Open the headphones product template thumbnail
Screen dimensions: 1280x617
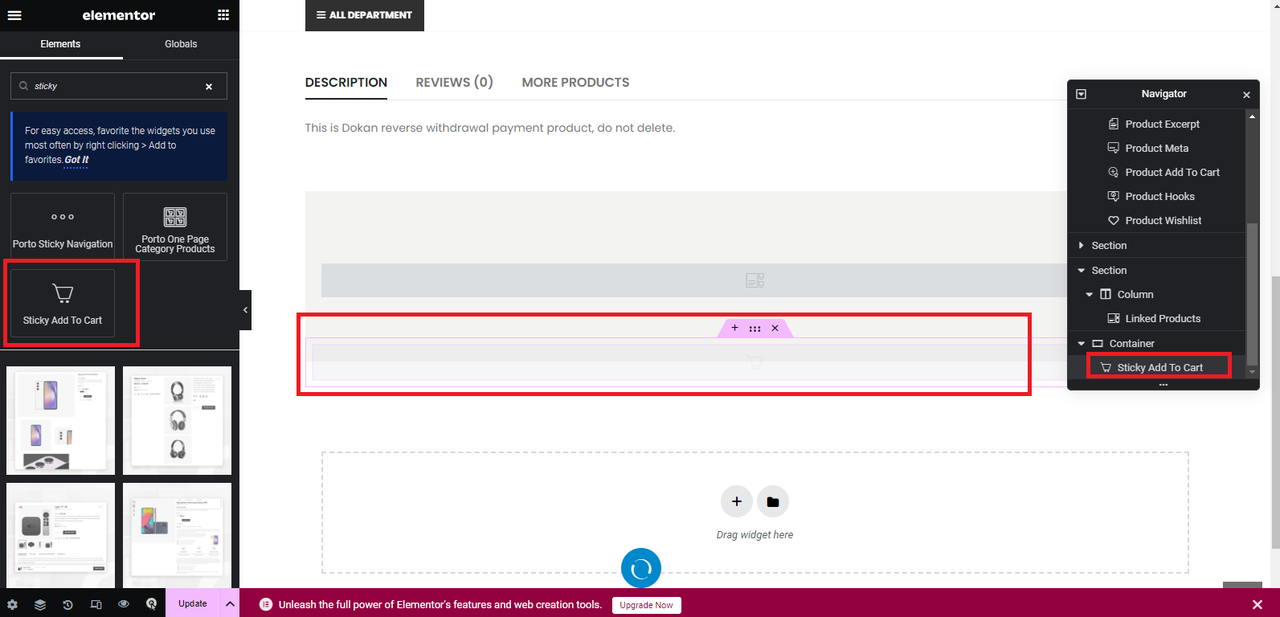click(177, 420)
